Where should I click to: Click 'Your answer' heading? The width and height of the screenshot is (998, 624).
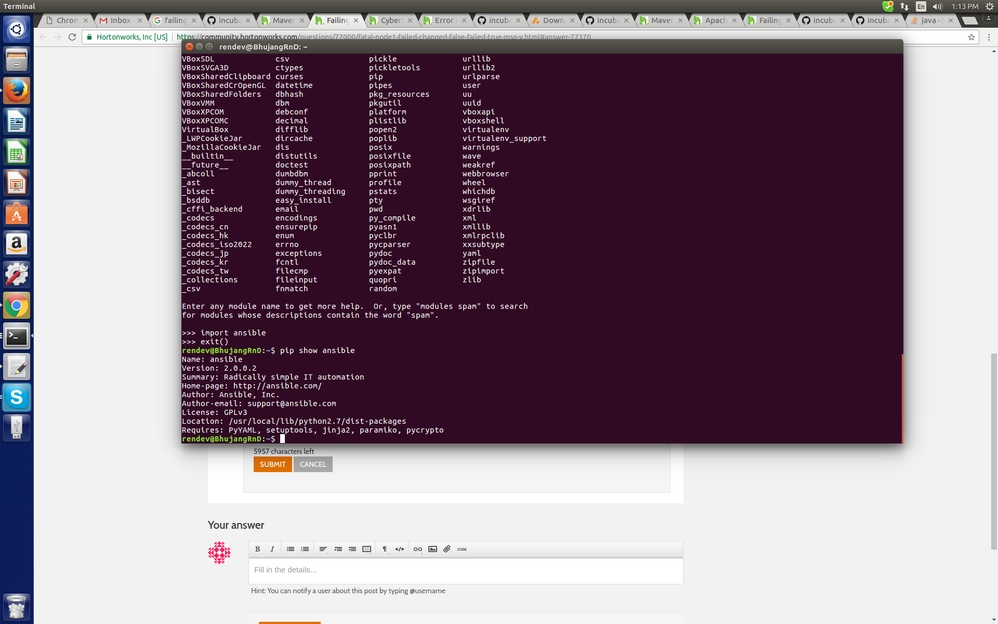click(235, 525)
